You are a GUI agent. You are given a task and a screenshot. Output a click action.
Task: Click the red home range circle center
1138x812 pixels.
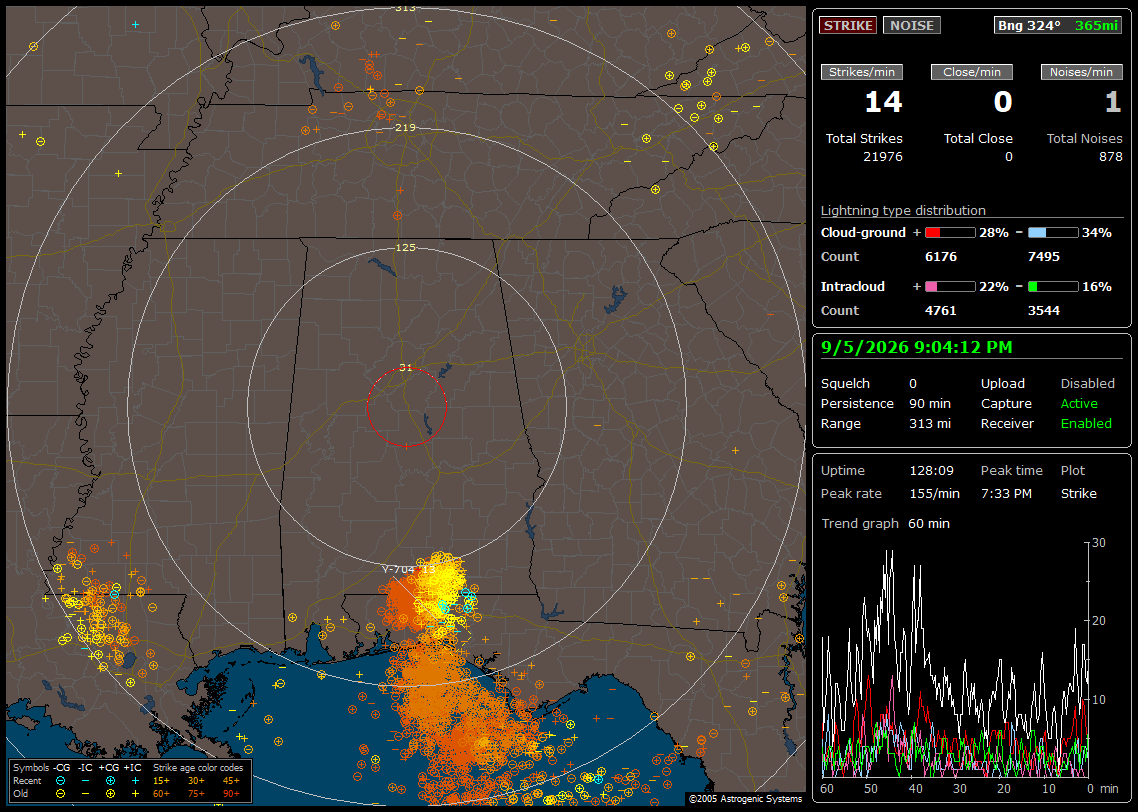click(x=406, y=407)
